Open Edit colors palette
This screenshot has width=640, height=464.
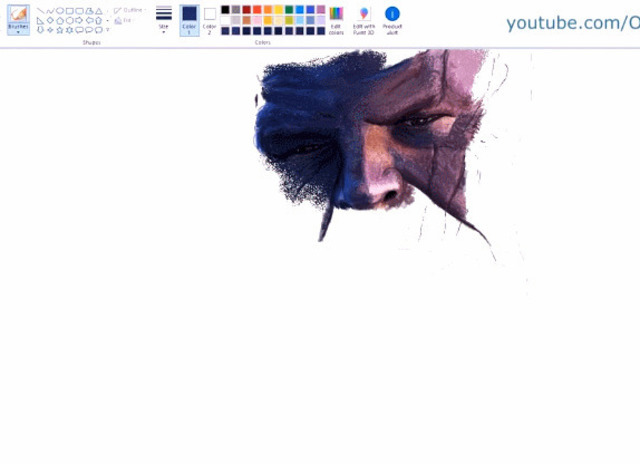(x=336, y=19)
